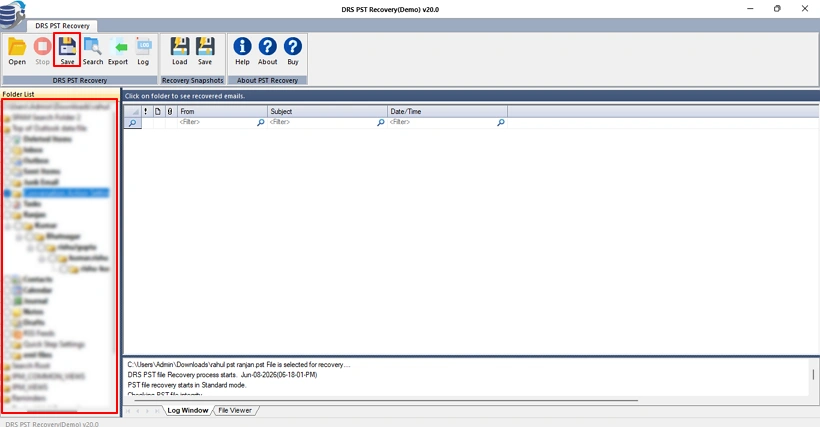Click the Search toolbar icon
Image resolution: width=820 pixels, height=427 pixels.
(x=93, y=51)
